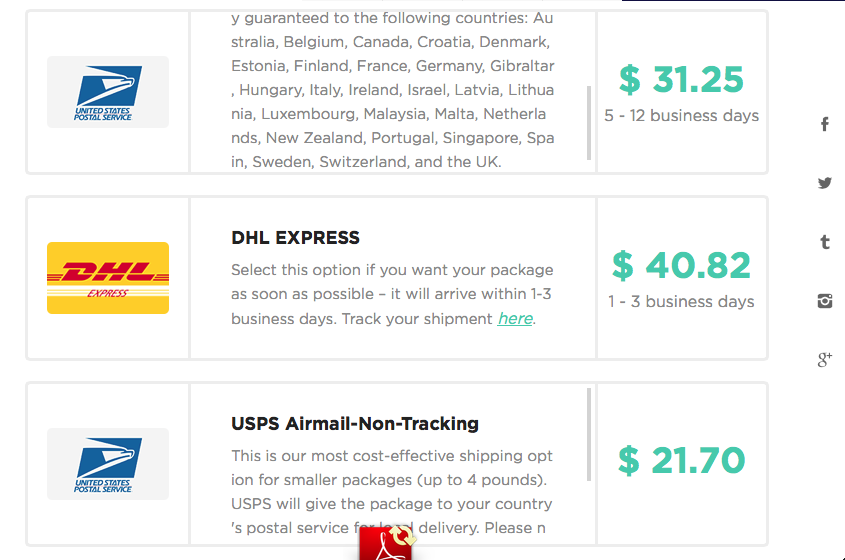Click the Adobe PDF icon at bottom
The width and height of the screenshot is (845, 560).
pos(386,542)
